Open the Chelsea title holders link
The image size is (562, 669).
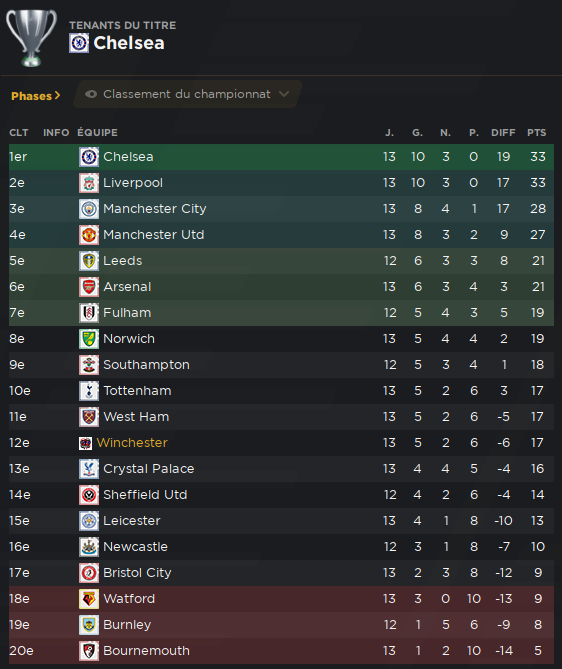(129, 43)
